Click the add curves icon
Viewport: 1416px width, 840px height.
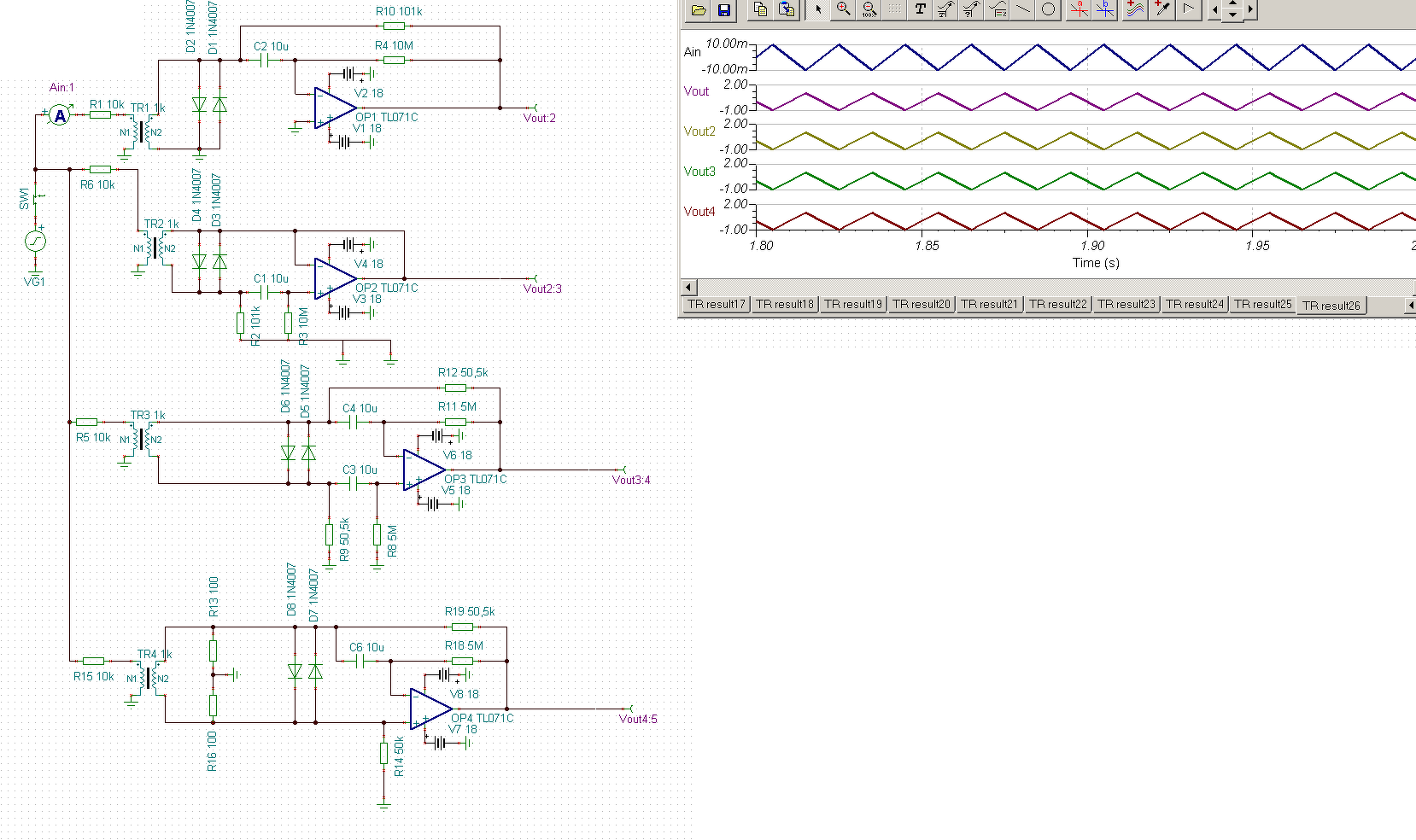click(x=1134, y=10)
